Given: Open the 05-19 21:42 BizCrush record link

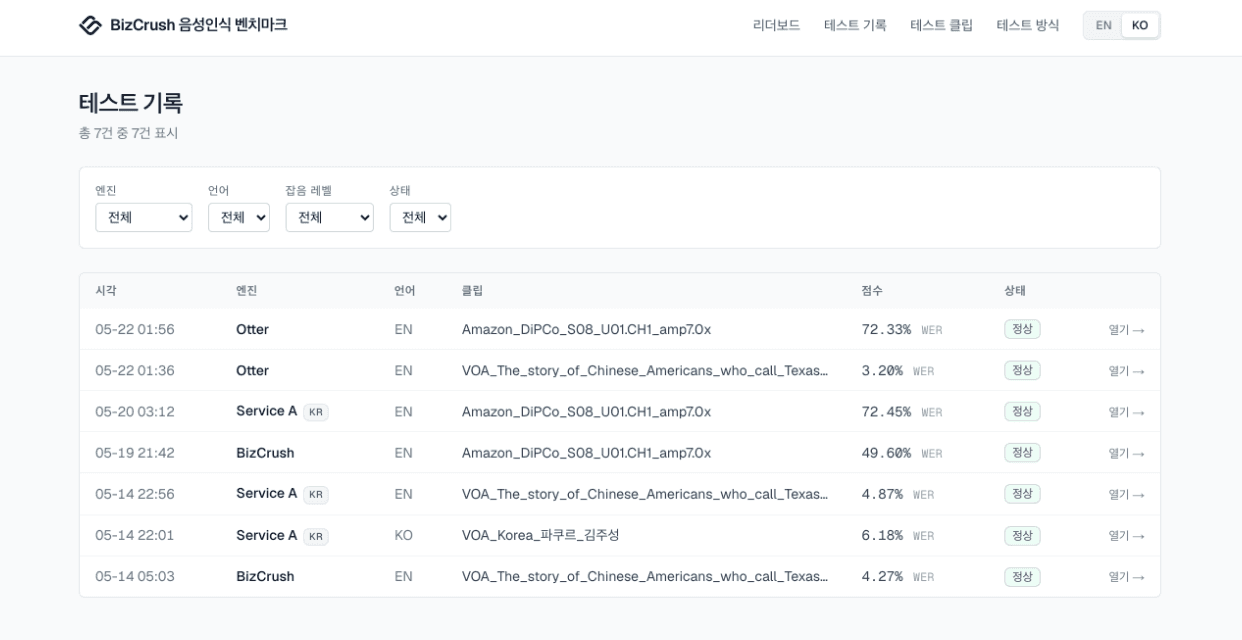Looking at the screenshot, I should (1126, 453).
